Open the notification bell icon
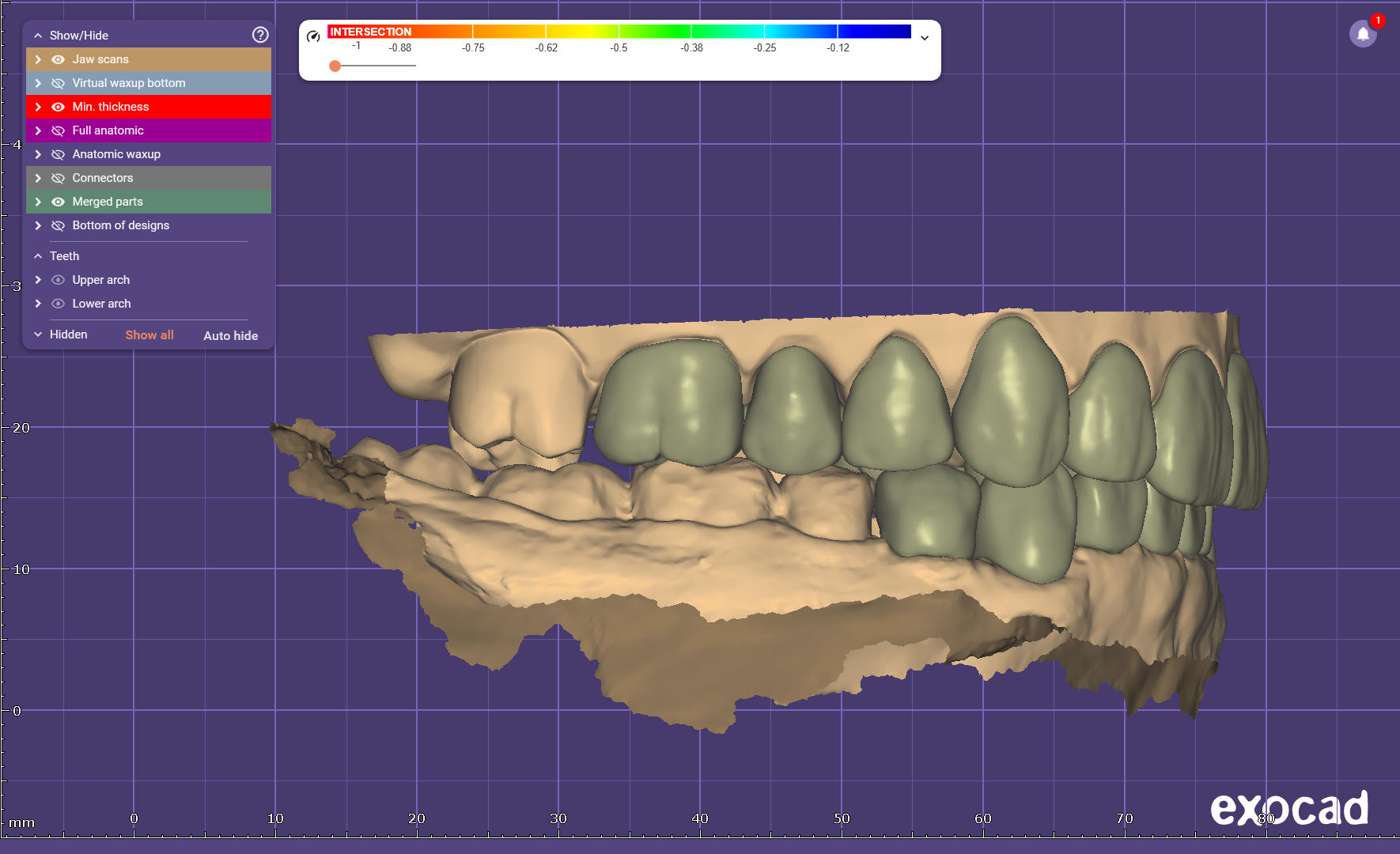Screen dimensions: 1400x854 tap(1362, 34)
